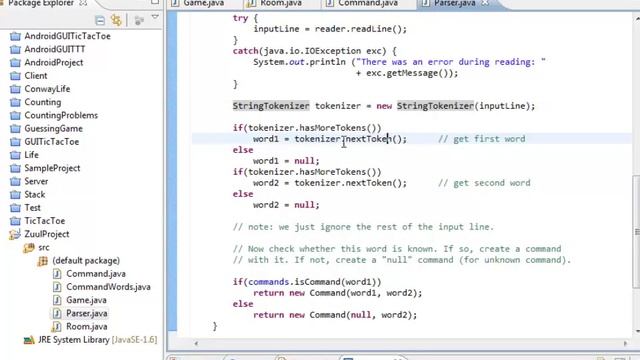This screenshot has height=360, width=640.
Task: Click the GuessingGame project folder icon
Action: click(15, 129)
